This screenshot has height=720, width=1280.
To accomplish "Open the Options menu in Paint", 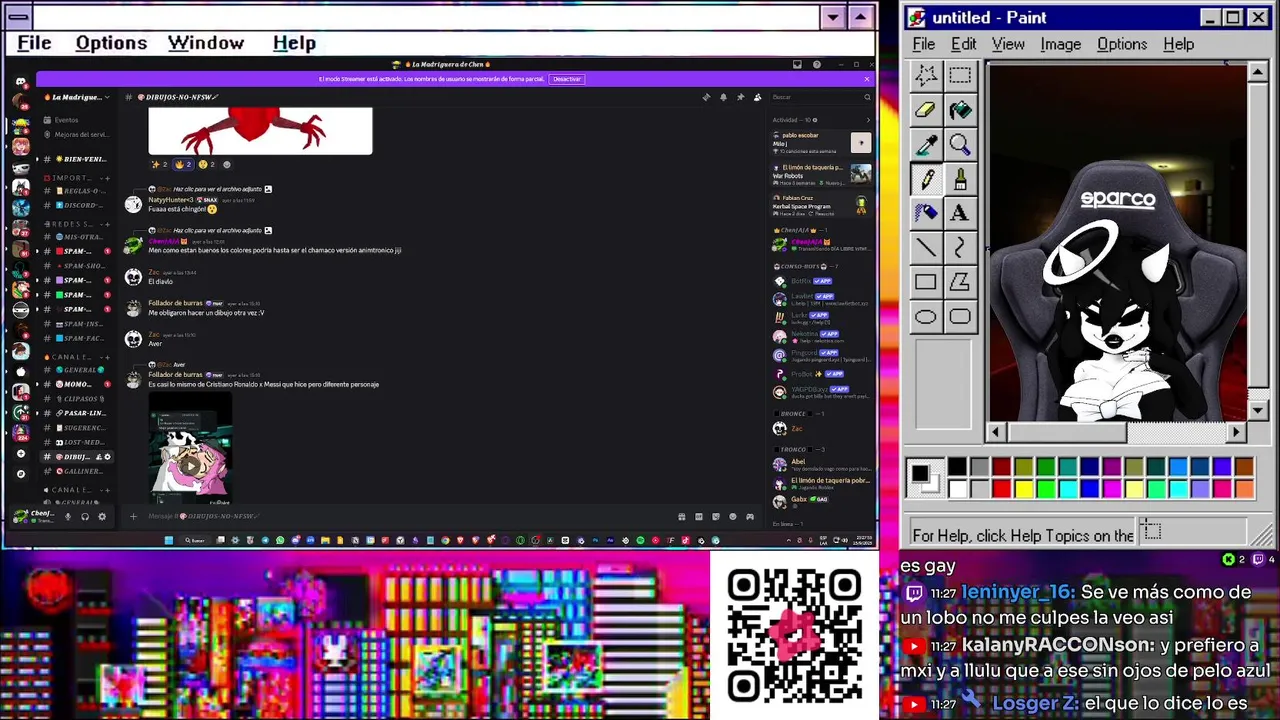I will click(x=1122, y=44).
